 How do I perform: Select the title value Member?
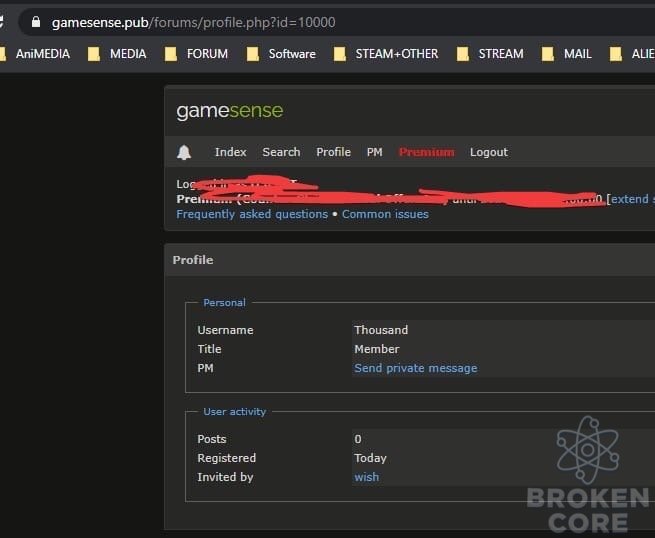point(377,349)
